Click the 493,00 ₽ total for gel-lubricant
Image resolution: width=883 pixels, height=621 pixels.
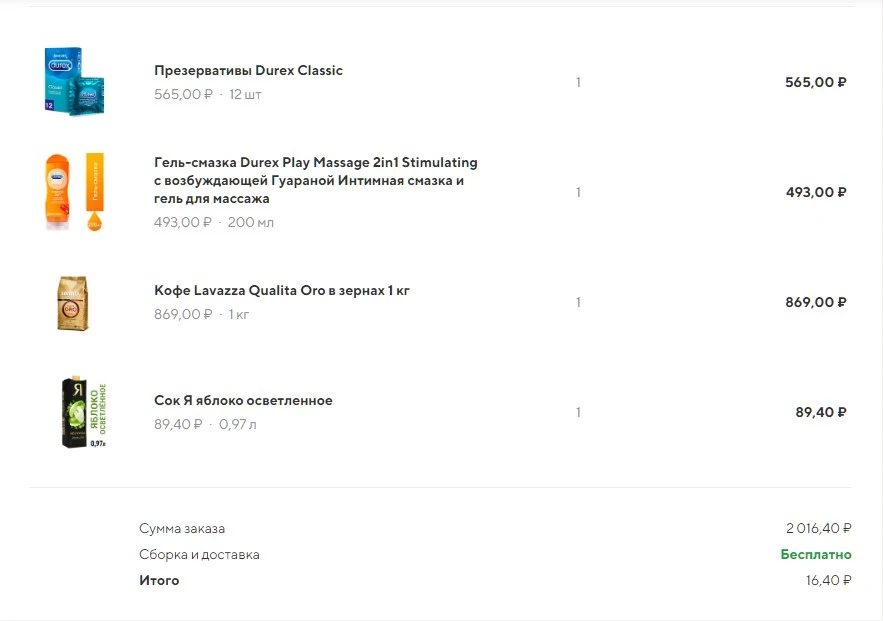pyautogui.click(x=816, y=193)
